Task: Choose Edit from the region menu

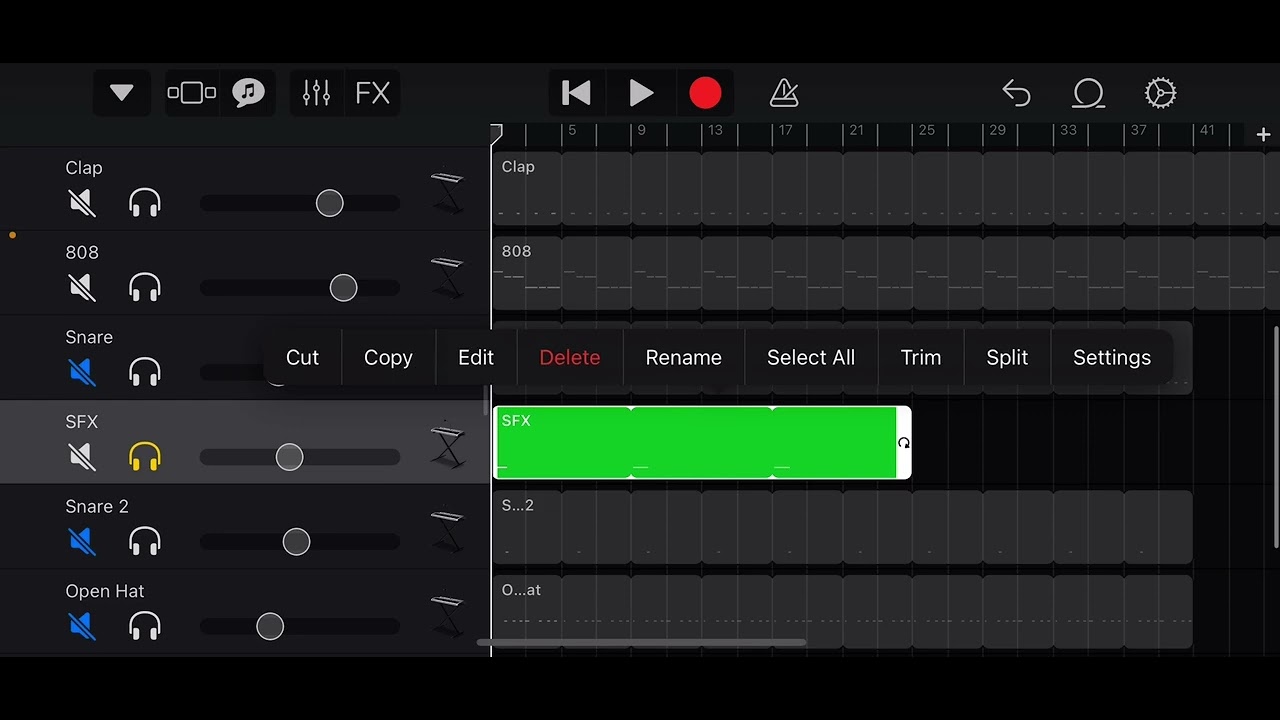Action: [x=476, y=357]
